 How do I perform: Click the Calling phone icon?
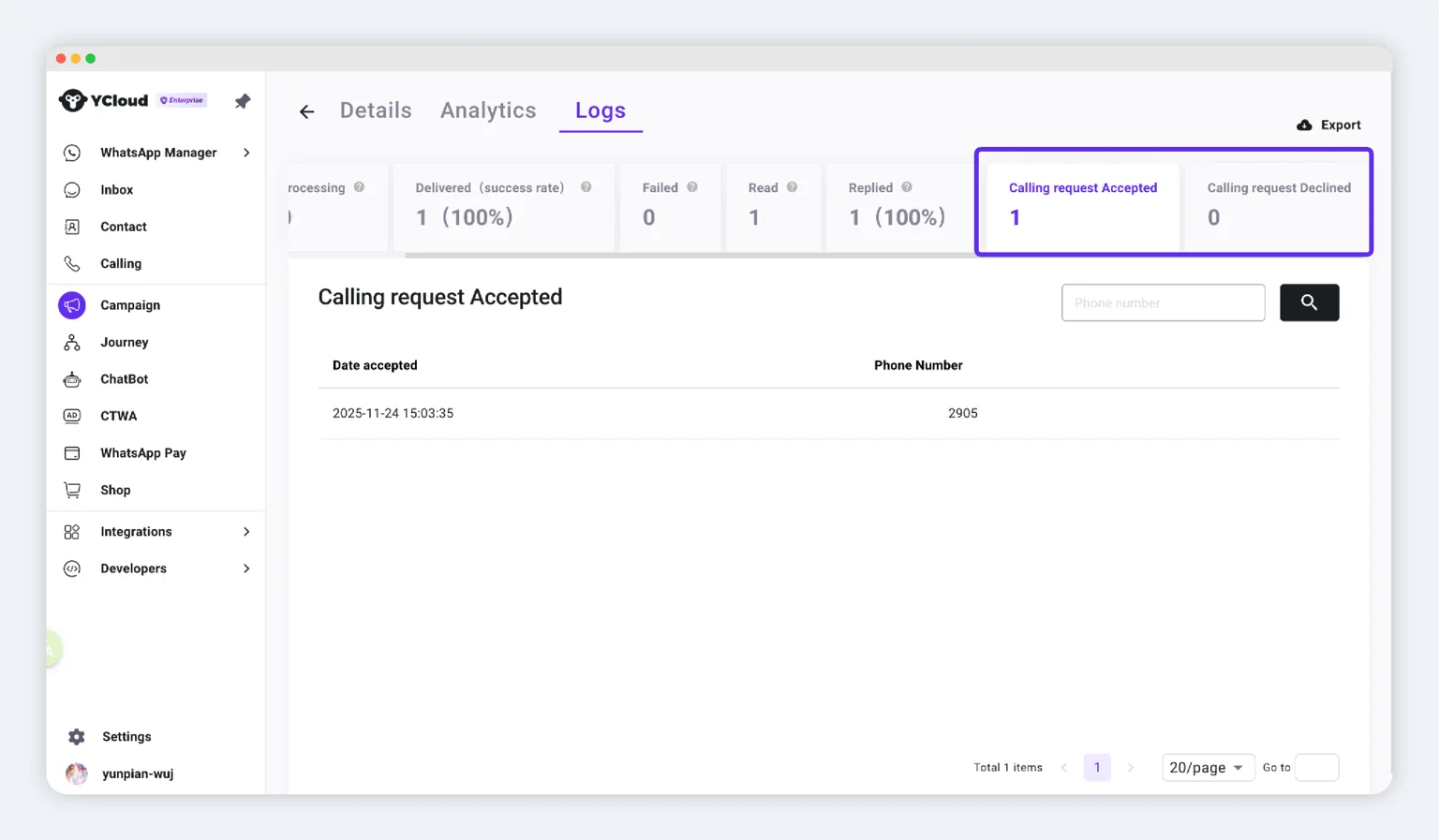tap(72, 264)
